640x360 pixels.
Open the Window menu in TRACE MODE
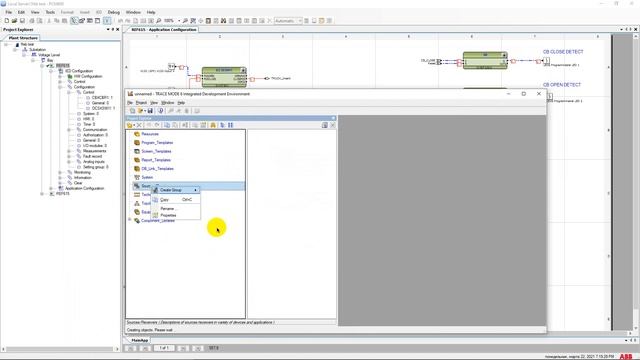(167, 103)
